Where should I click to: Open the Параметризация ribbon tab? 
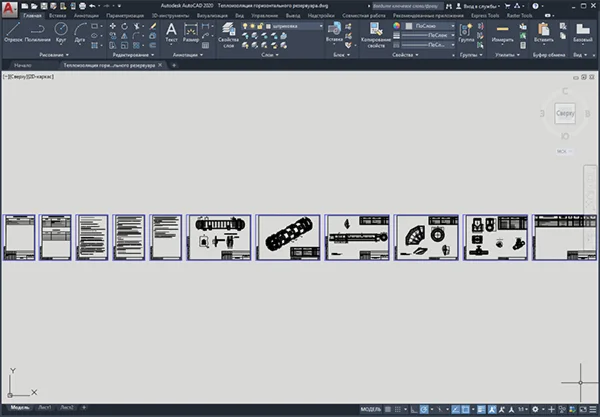(x=125, y=16)
